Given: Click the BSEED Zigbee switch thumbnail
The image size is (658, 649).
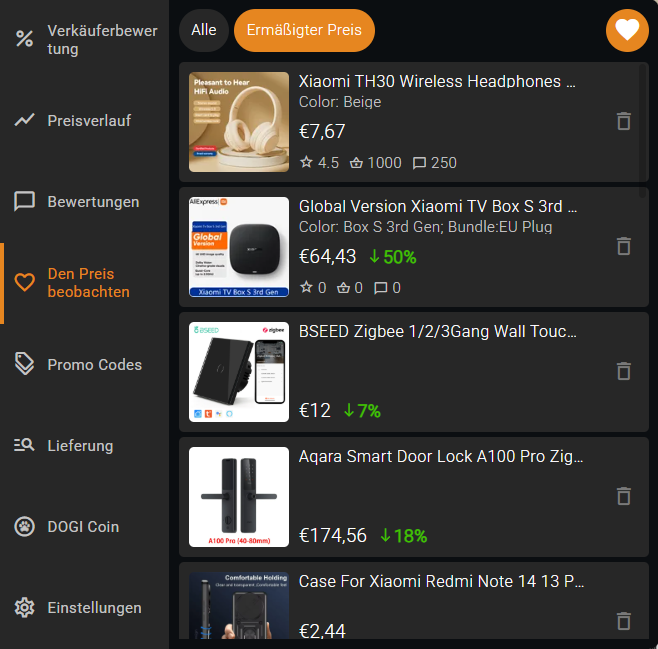Looking at the screenshot, I should coord(239,372).
